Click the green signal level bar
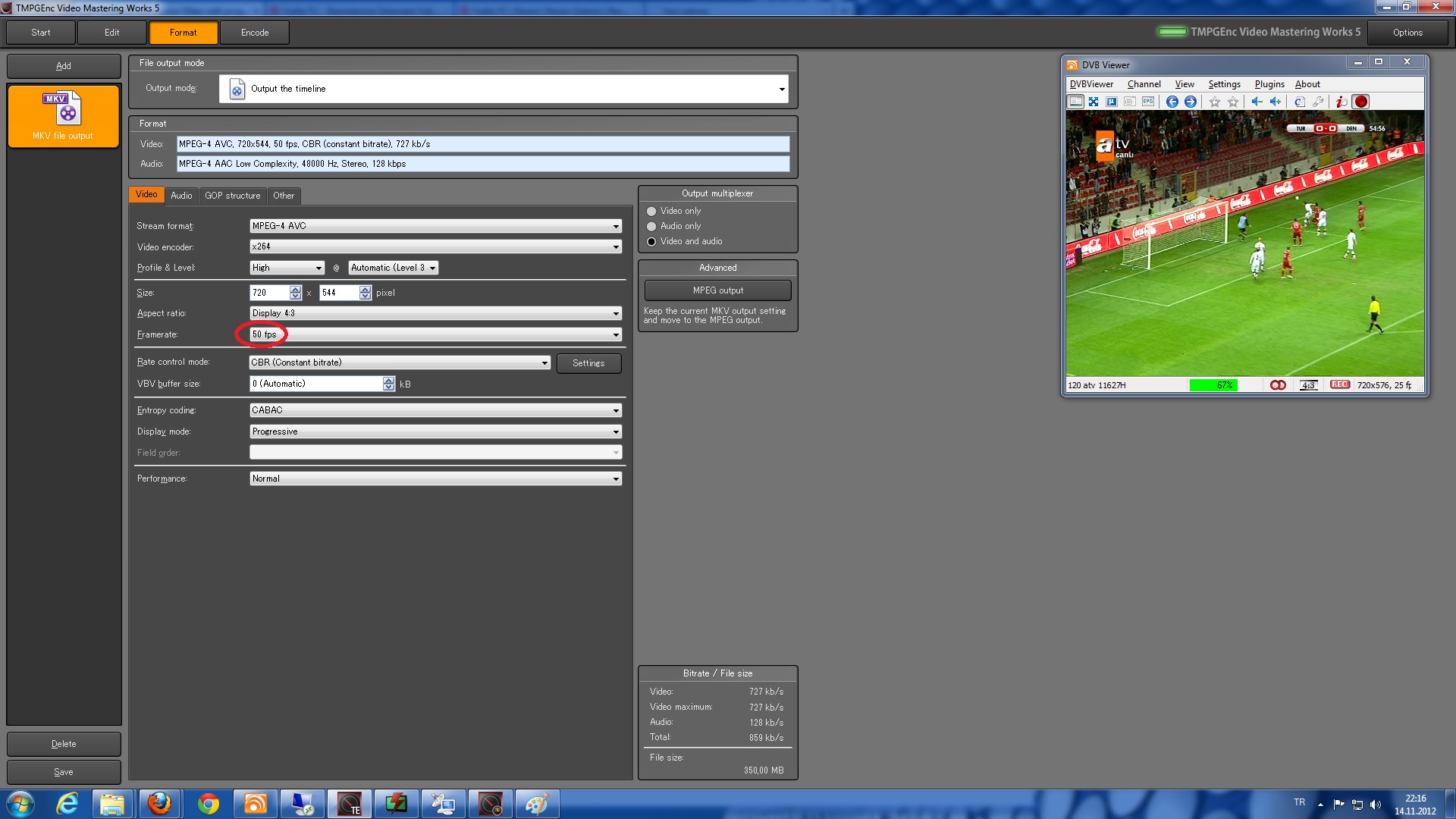Viewport: 1456px width, 819px height. (1213, 385)
